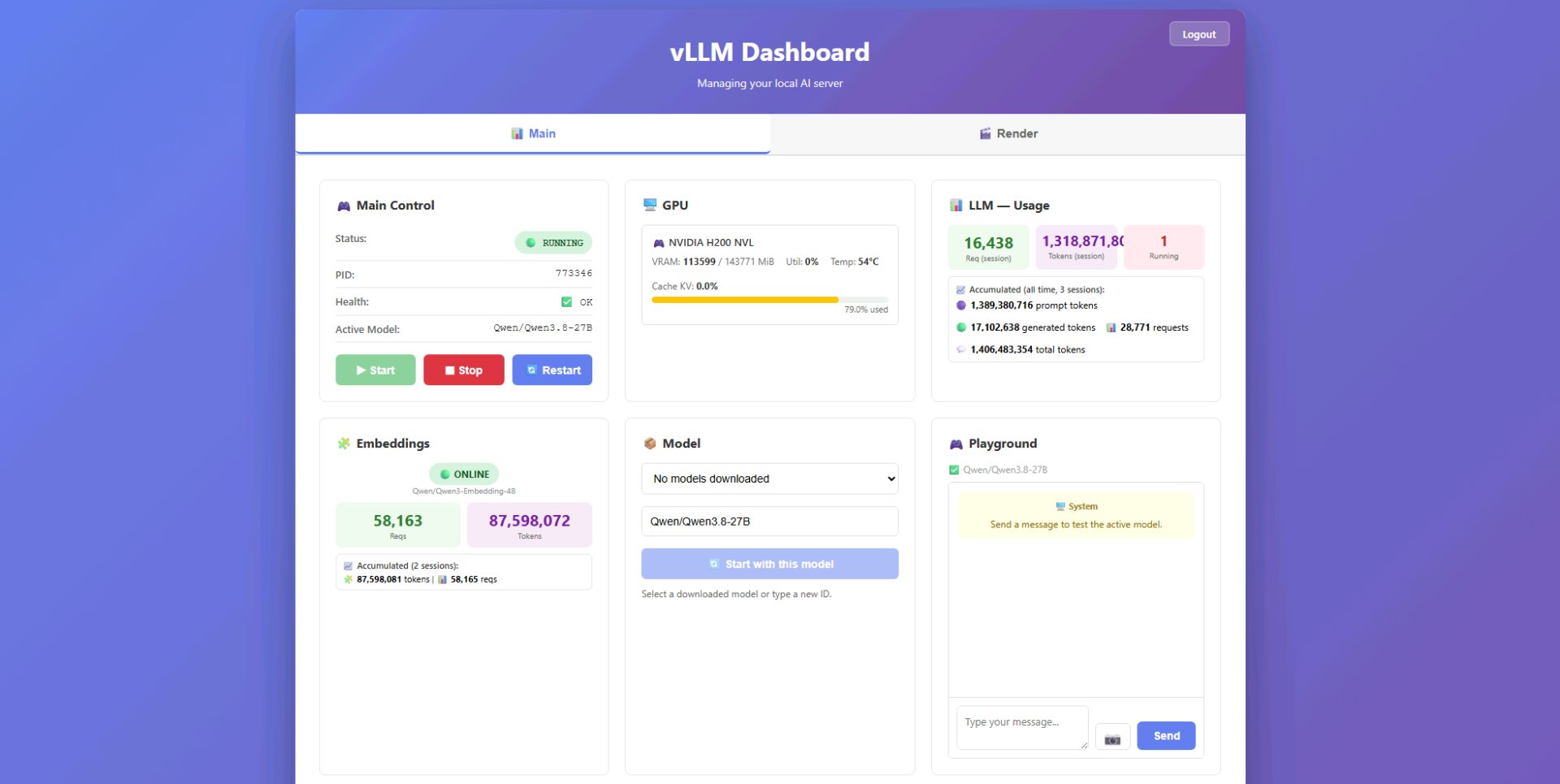The height and width of the screenshot is (784, 1560).
Task: Click the 16,438 session requests card
Action: point(988,247)
